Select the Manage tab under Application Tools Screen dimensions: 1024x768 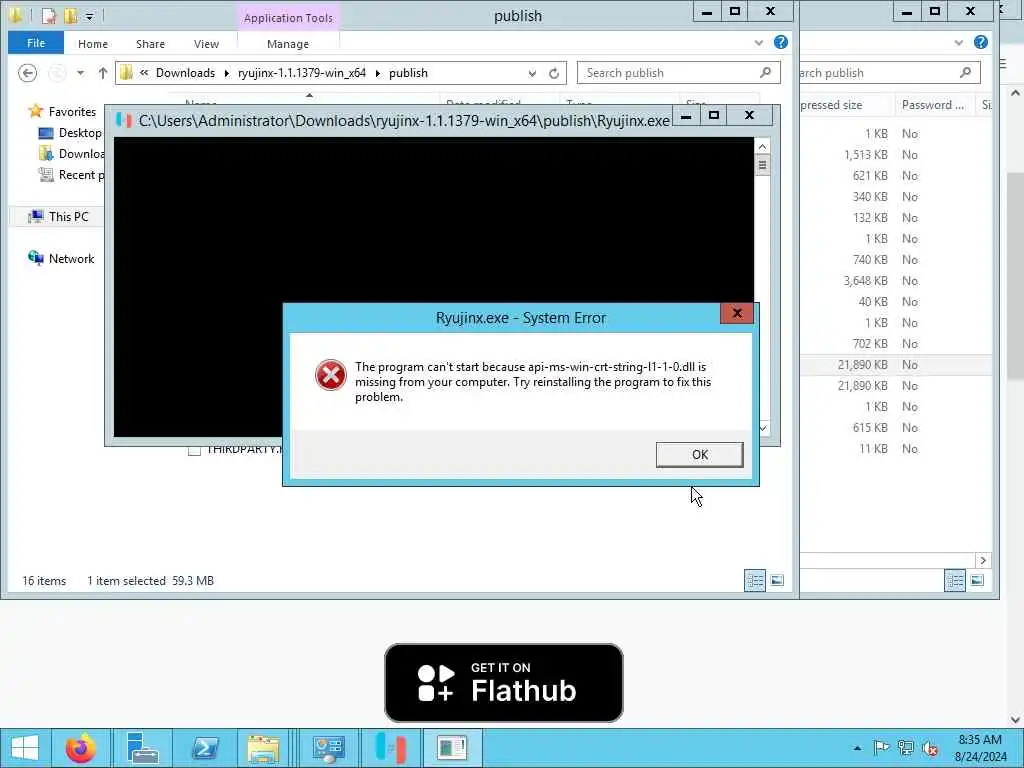[288, 44]
